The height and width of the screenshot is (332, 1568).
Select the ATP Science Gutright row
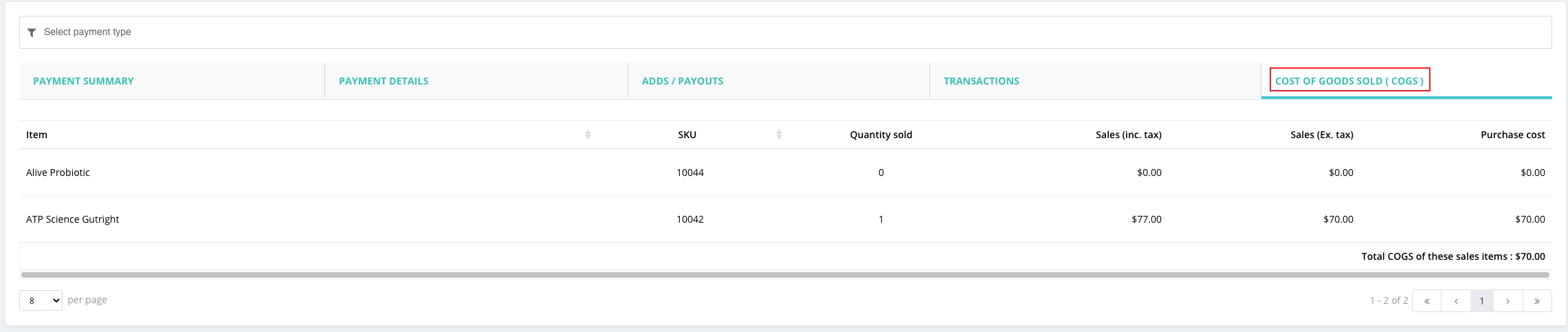(73, 219)
